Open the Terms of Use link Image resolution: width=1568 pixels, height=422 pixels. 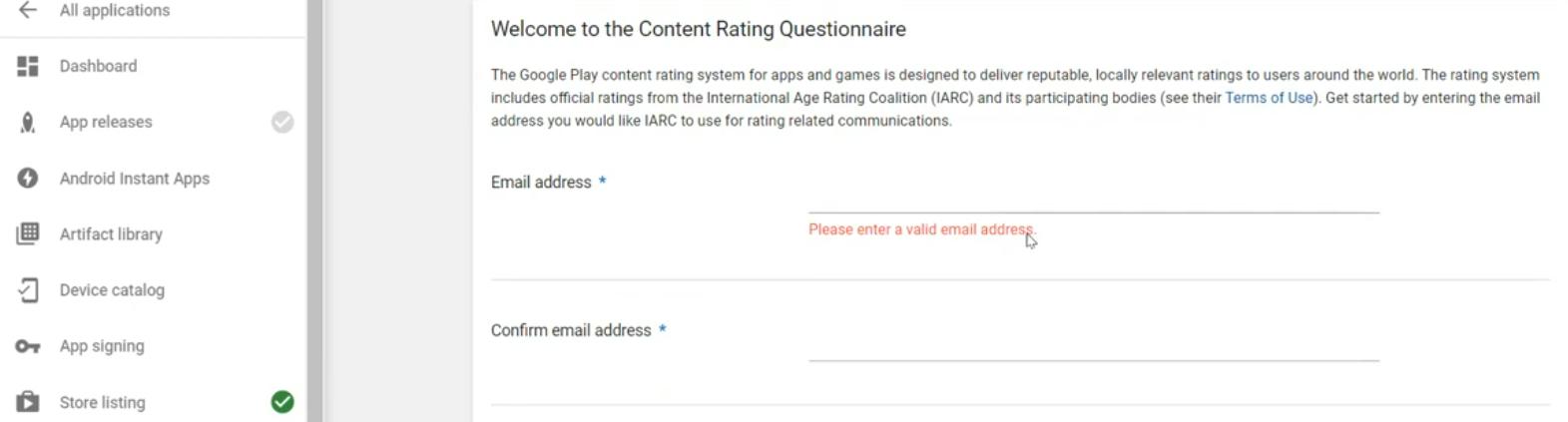click(x=1269, y=98)
